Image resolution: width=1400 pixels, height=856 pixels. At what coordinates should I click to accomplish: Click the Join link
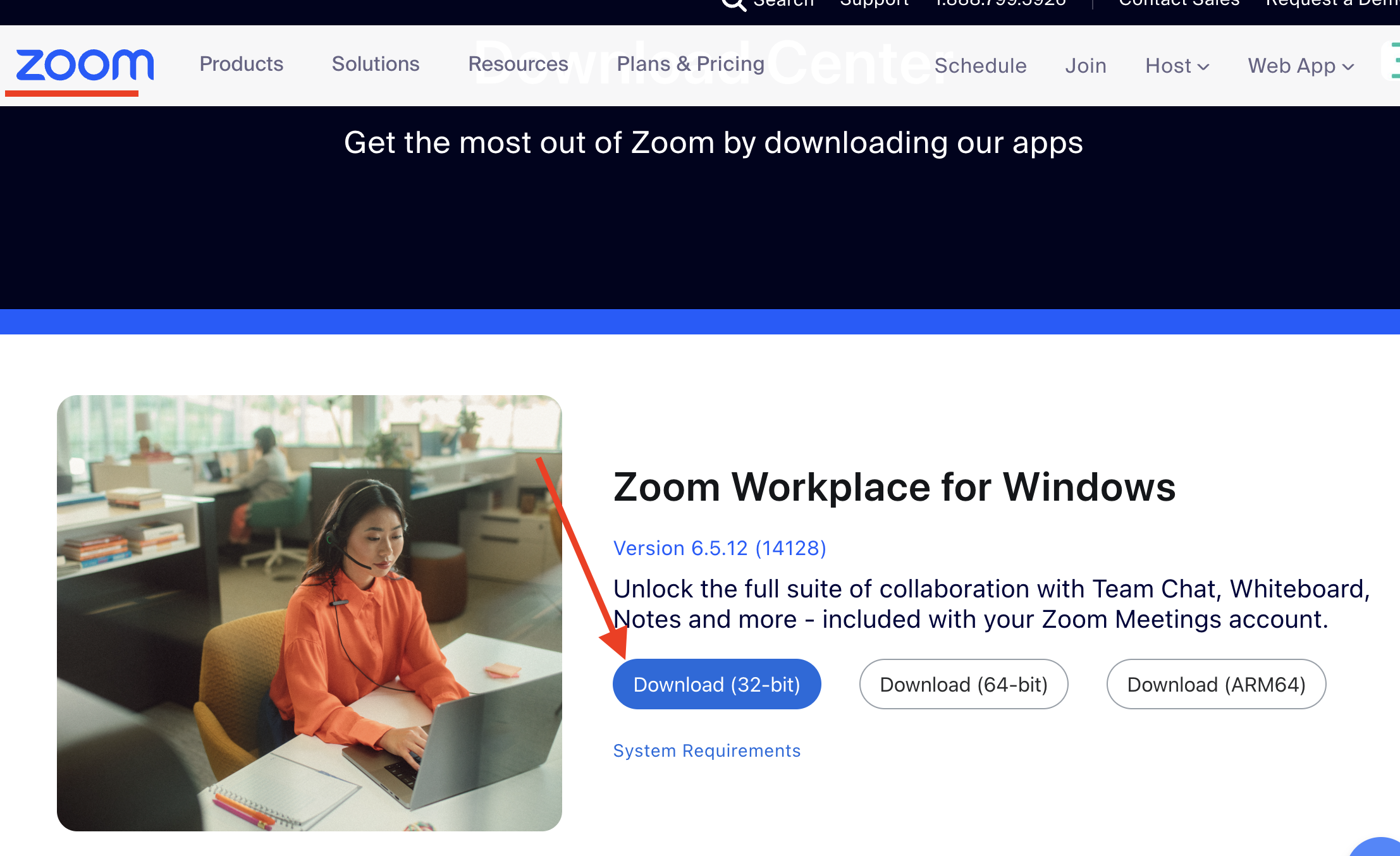tap(1086, 66)
